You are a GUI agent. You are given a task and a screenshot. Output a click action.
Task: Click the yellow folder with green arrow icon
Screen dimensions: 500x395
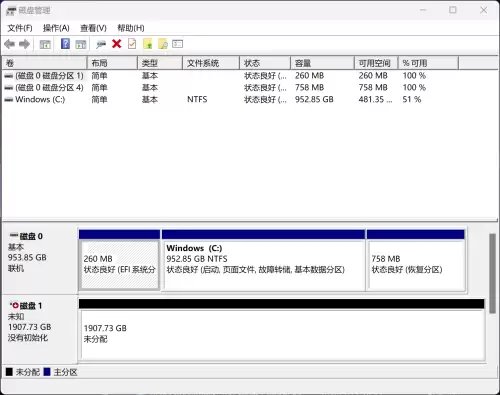pos(147,44)
